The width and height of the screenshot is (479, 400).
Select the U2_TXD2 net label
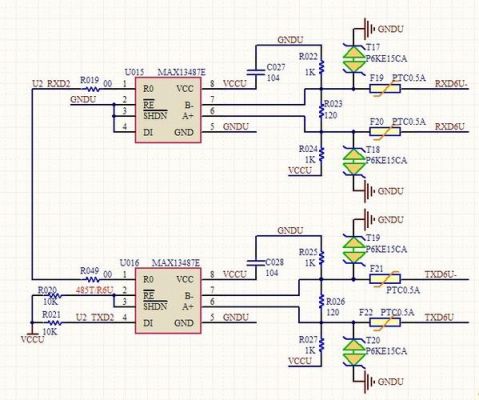tap(95, 318)
